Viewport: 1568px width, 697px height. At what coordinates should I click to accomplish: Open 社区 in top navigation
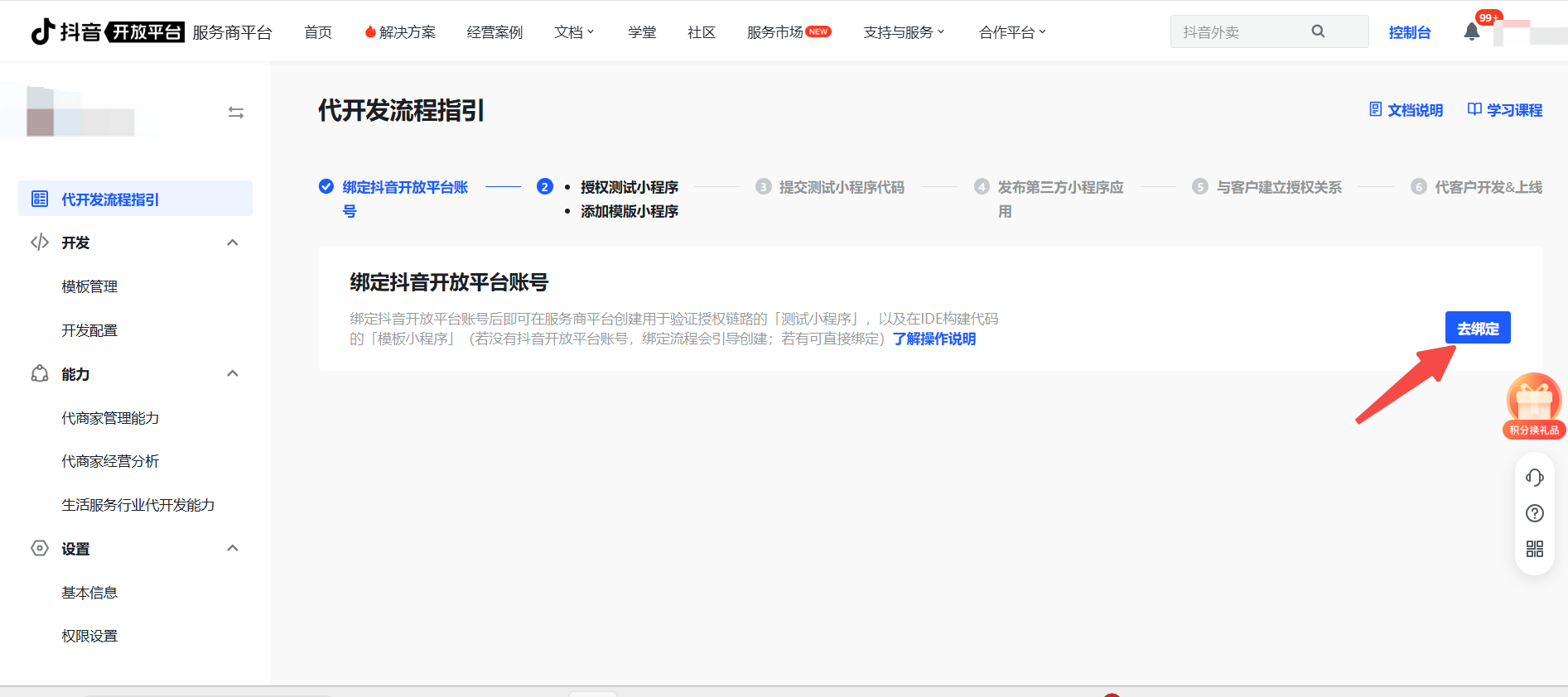point(701,32)
